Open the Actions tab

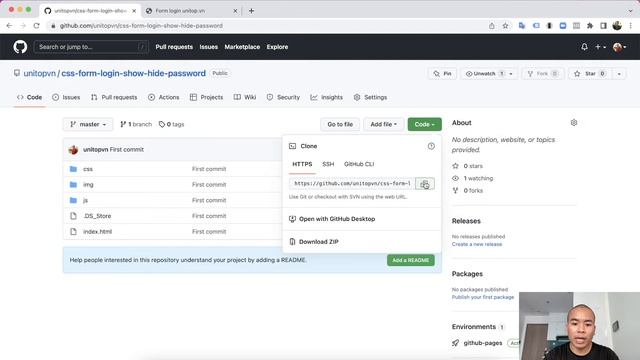[x=164, y=97]
